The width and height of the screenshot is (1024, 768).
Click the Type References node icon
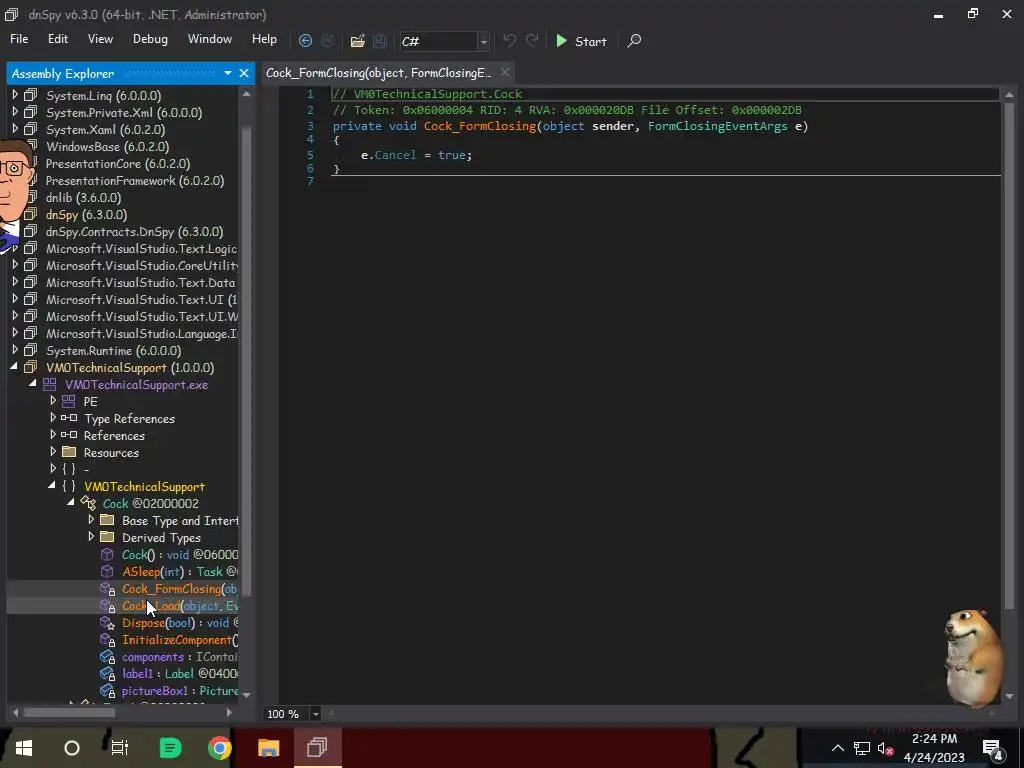pyautogui.click(x=69, y=418)
